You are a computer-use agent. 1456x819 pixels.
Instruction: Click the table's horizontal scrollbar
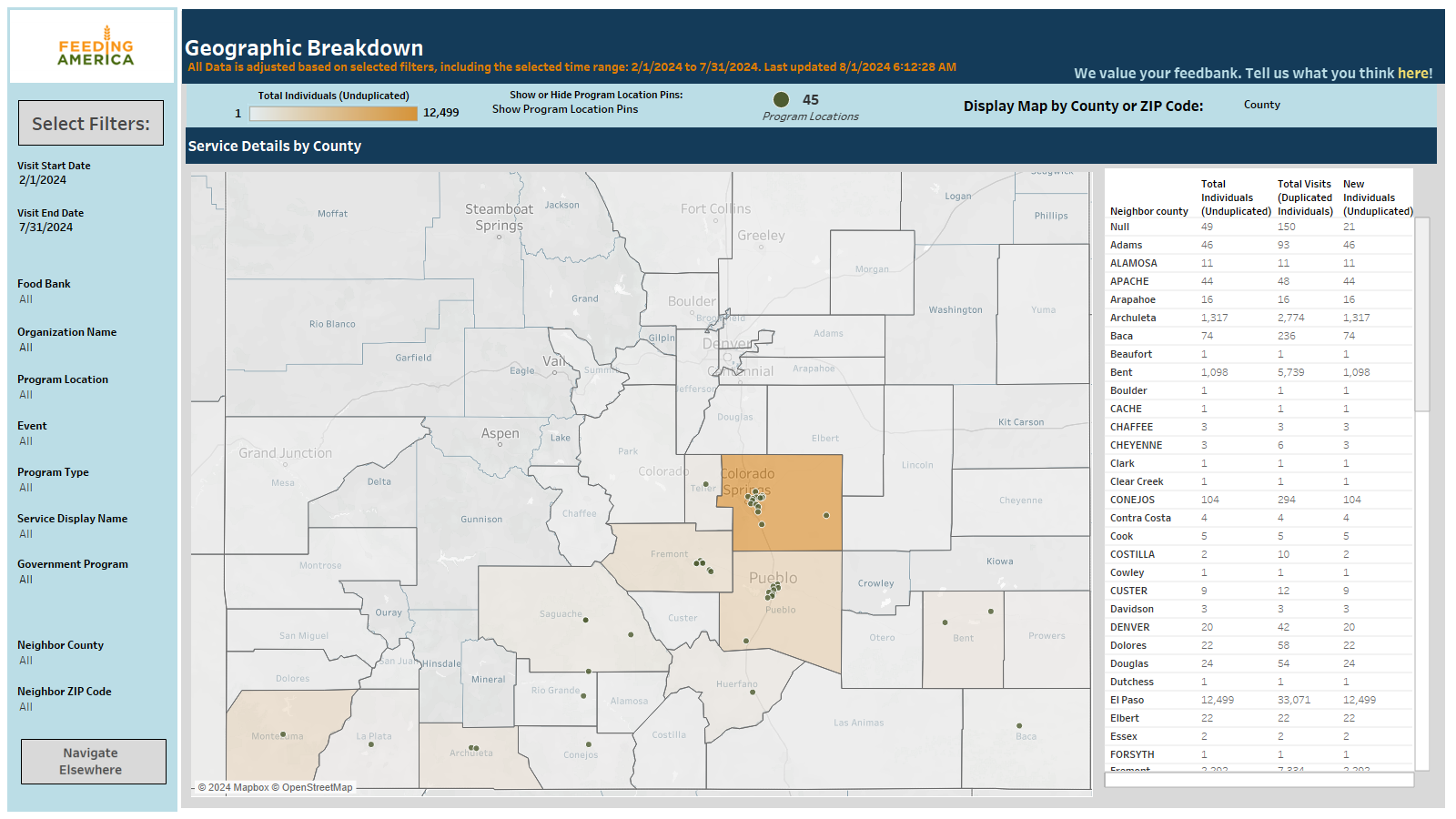click(1259, 780)
